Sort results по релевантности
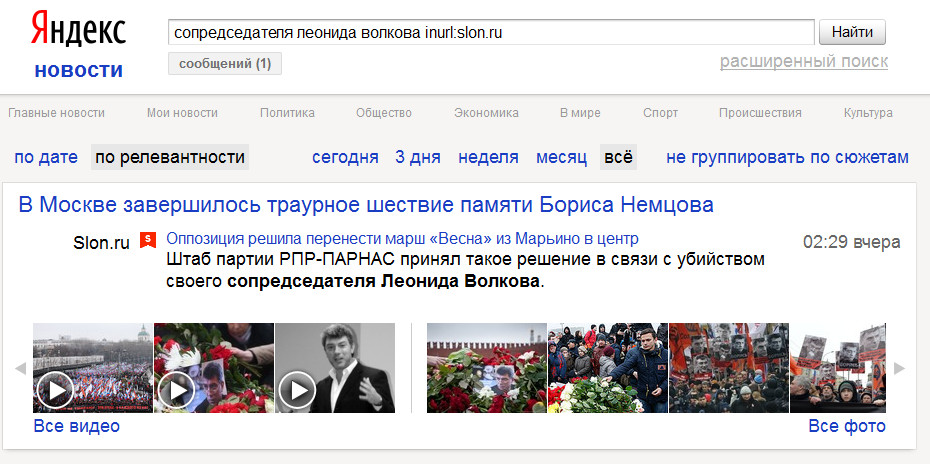Screen dimensions: 930x464 pyautogui.click(x=170, y=157)
